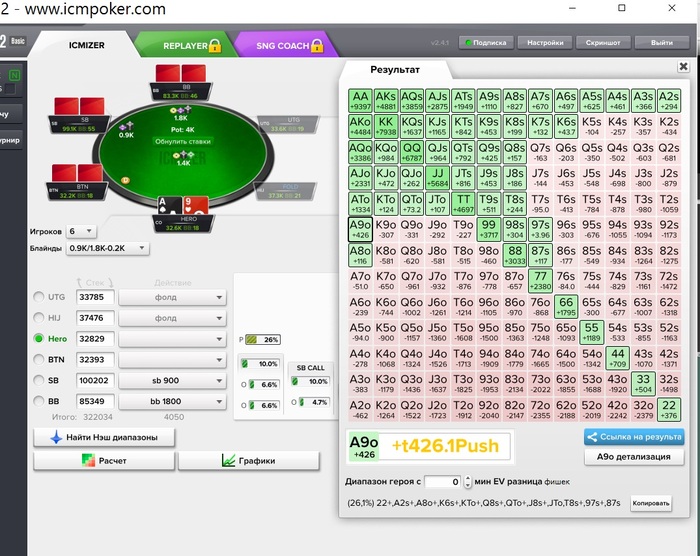
Task: Select the UTG radio button
Action: click(39, 297)
